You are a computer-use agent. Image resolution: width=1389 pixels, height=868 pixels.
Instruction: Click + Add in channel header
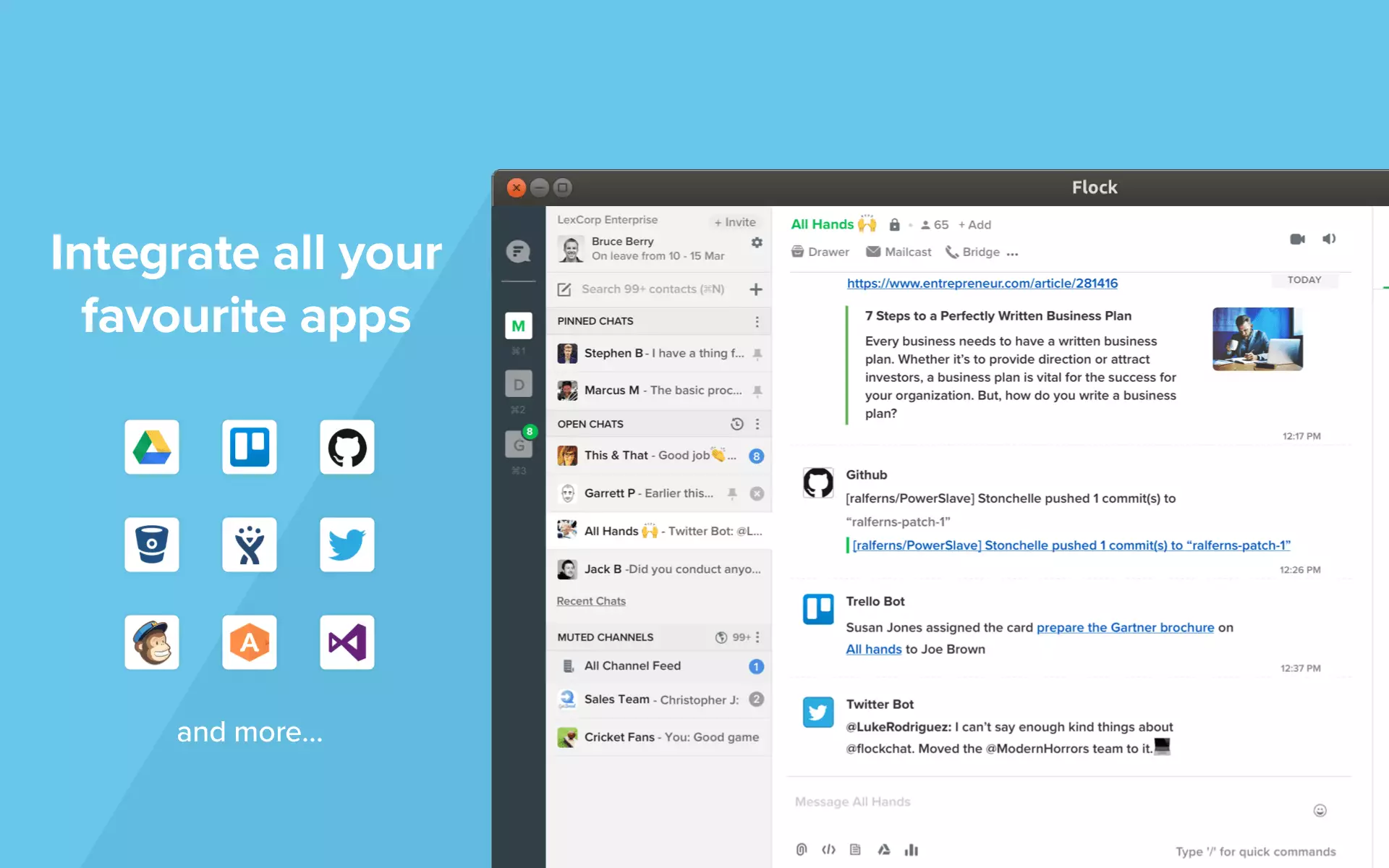coord(974,225)
